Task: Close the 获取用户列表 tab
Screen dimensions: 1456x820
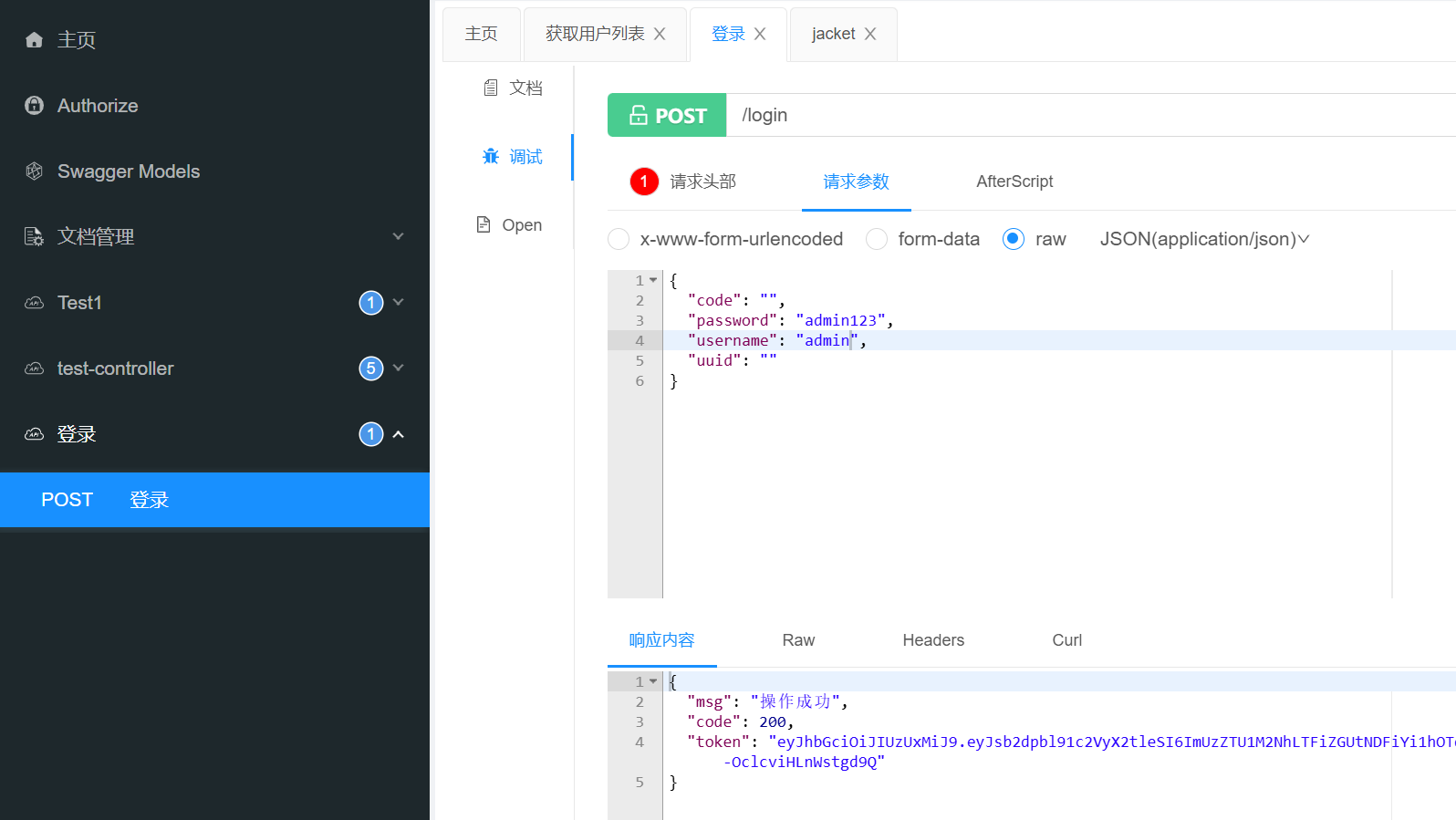Action: (x=660, y=34)
